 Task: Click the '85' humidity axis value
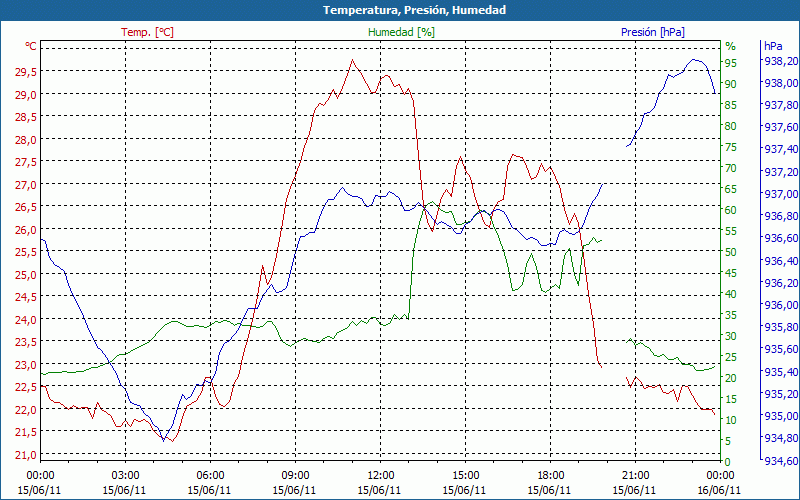[x=731, y=105]
